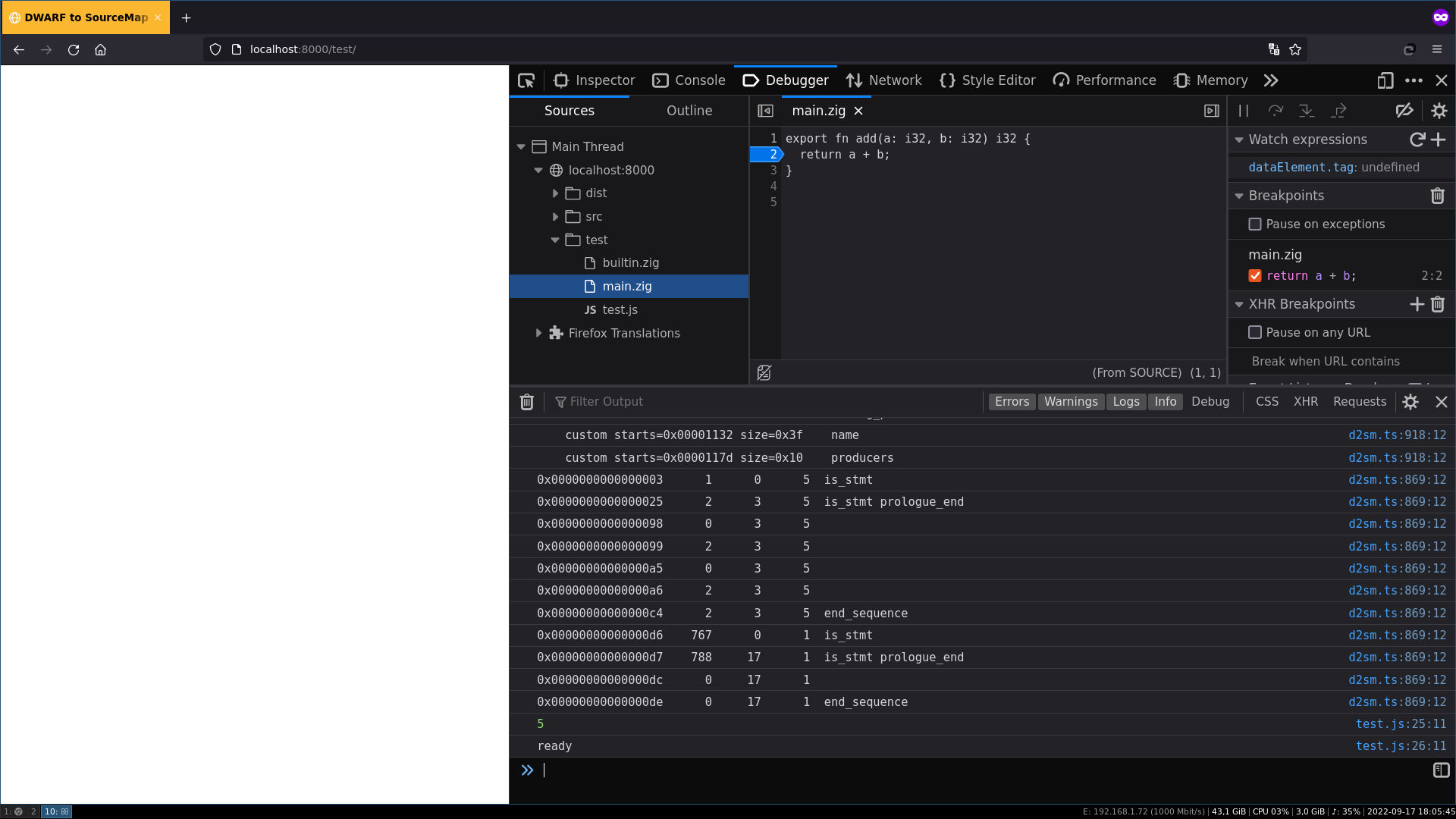Enable Pause on exceptions checkbox
Screen dimensions: 1456x819
1255,224
